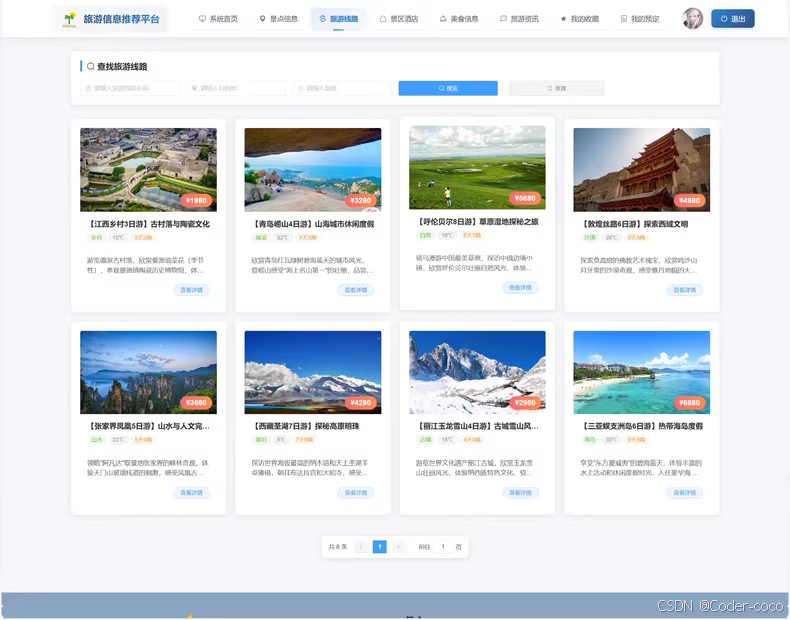Click the title 【丽江玉龙雪山4日游】古城雪山
Screen dimensions: 790x620
pos(477,426)
